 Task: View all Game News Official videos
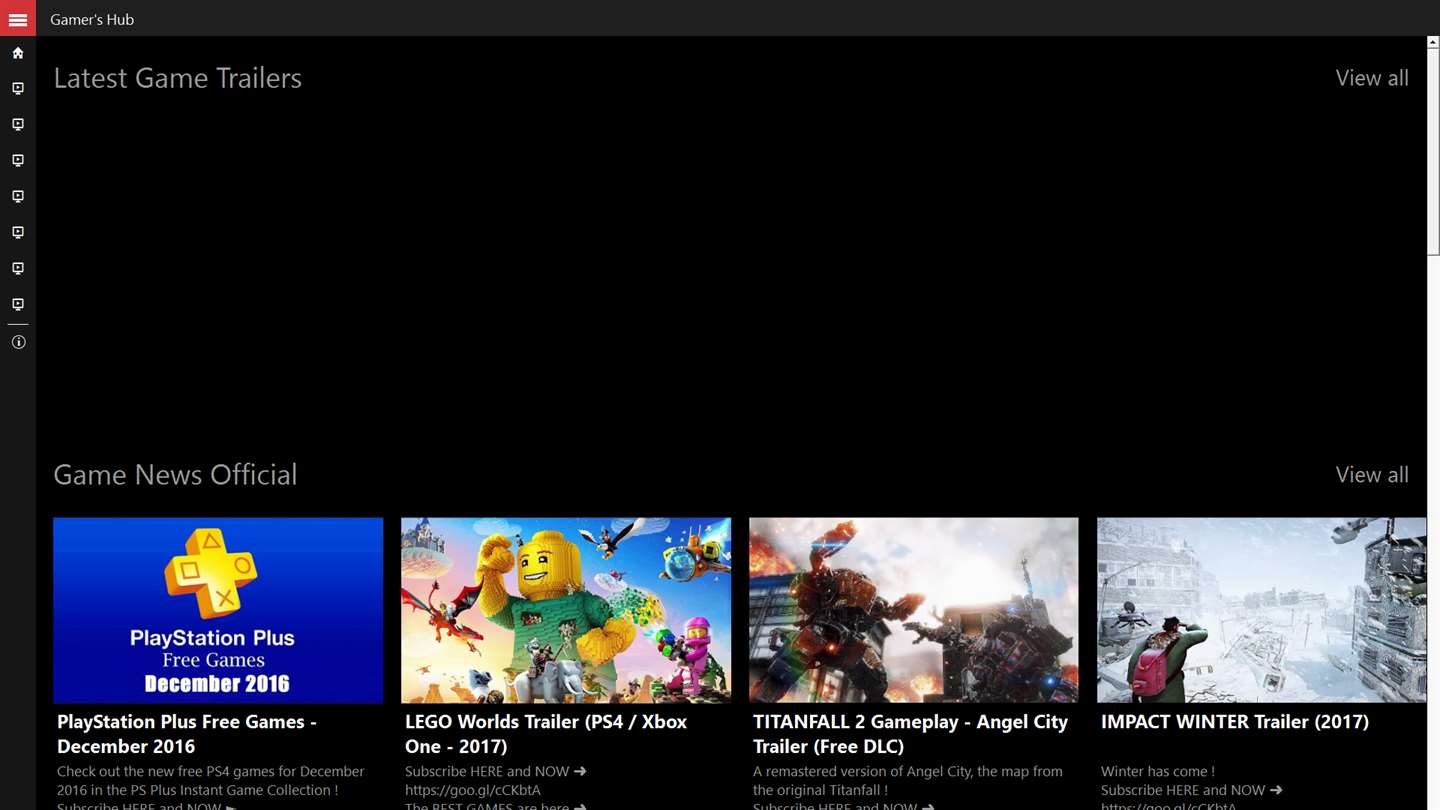pos(1372,475)
